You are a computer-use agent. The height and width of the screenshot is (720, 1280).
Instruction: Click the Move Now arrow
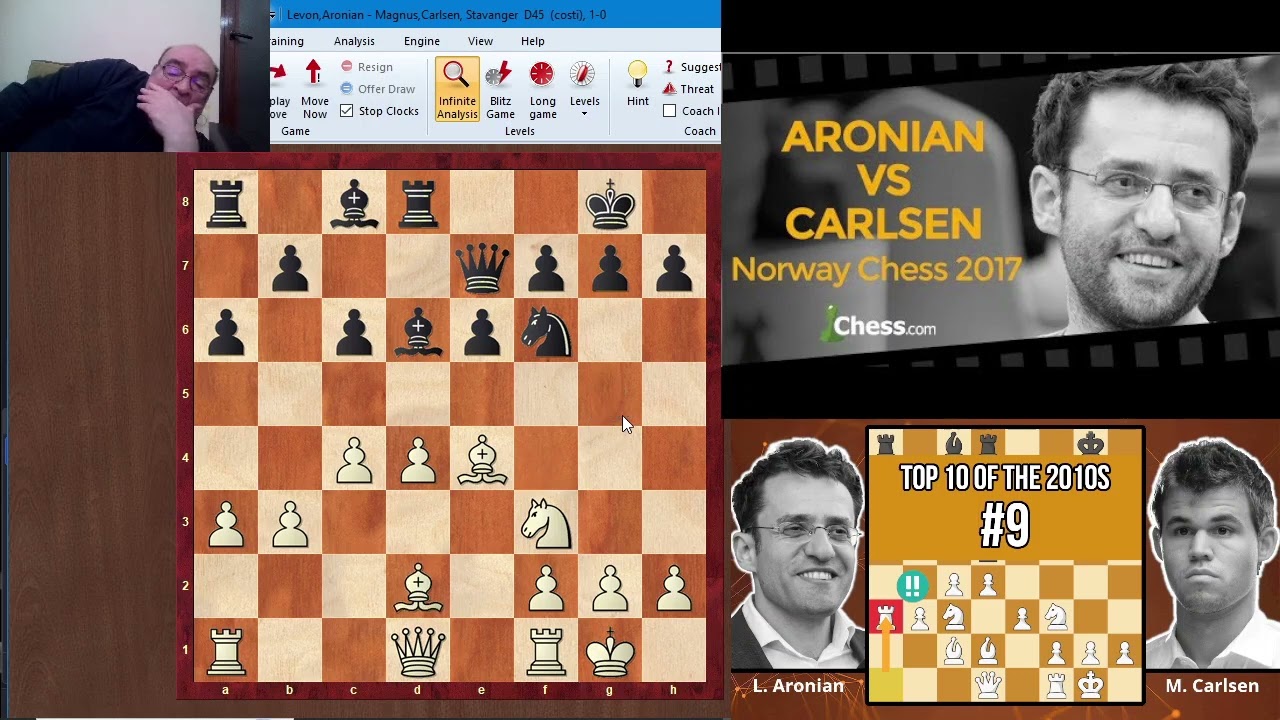click(x=314, y=90)
